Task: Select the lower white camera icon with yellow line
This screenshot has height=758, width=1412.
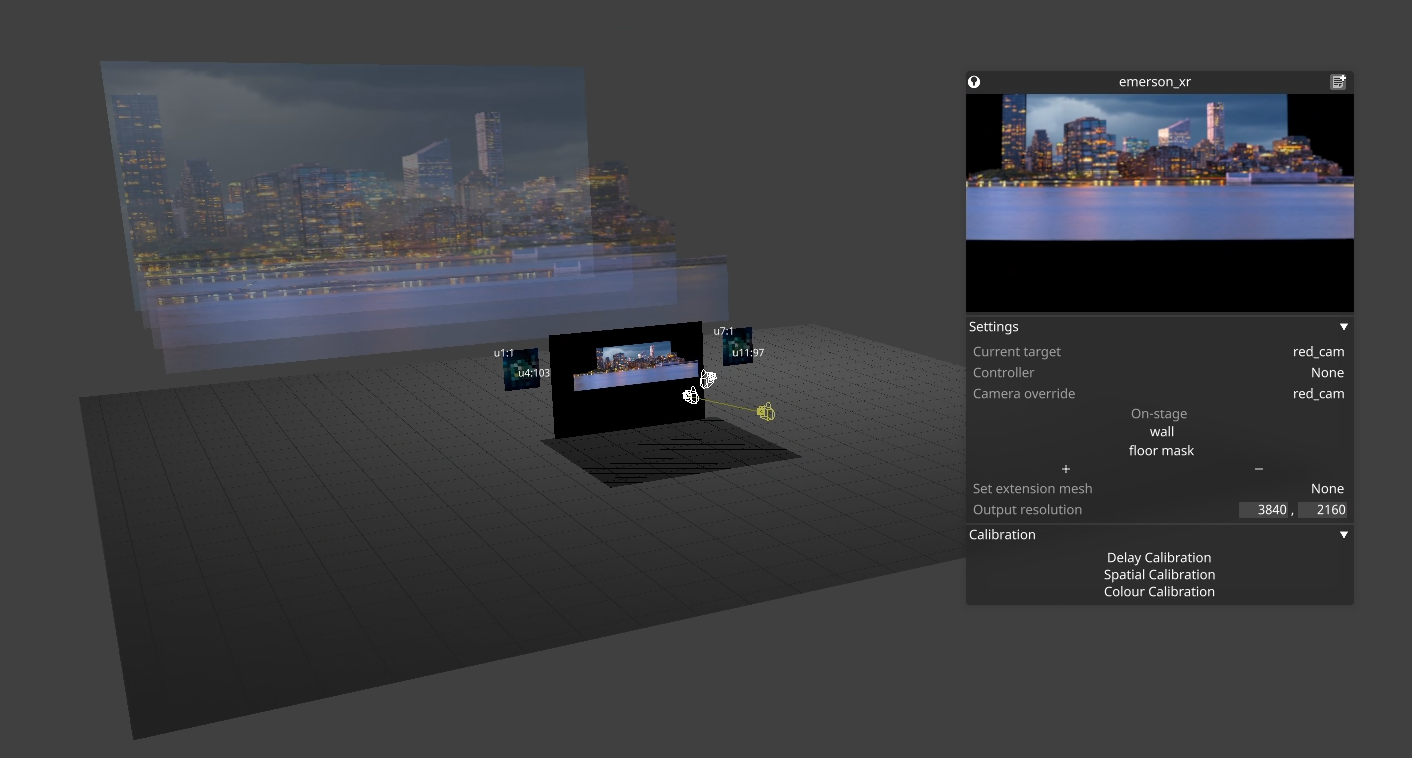Action: (x=690, y=396)
